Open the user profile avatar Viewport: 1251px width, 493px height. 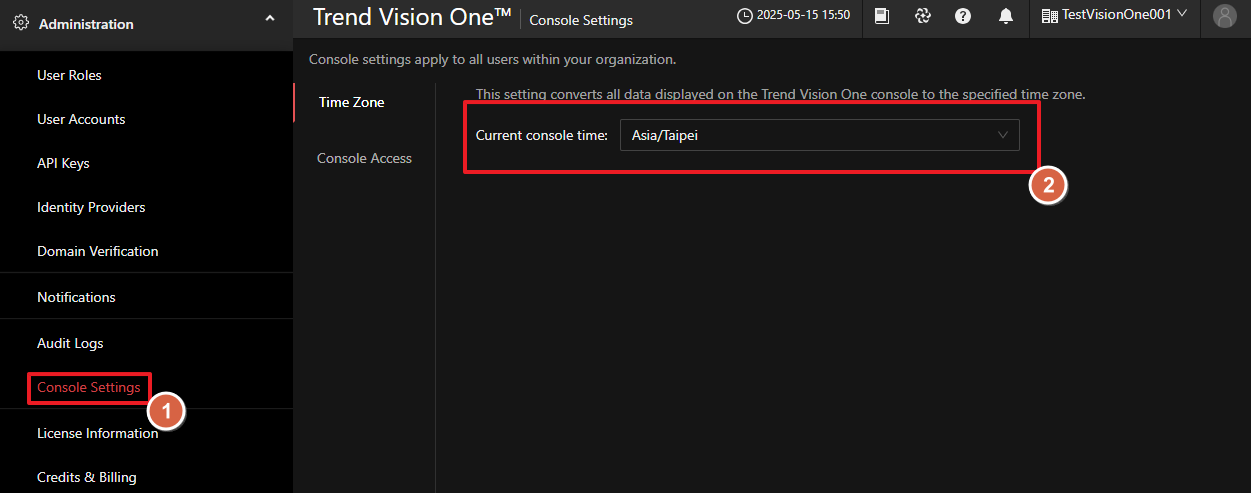click(x=1224, y=16)
